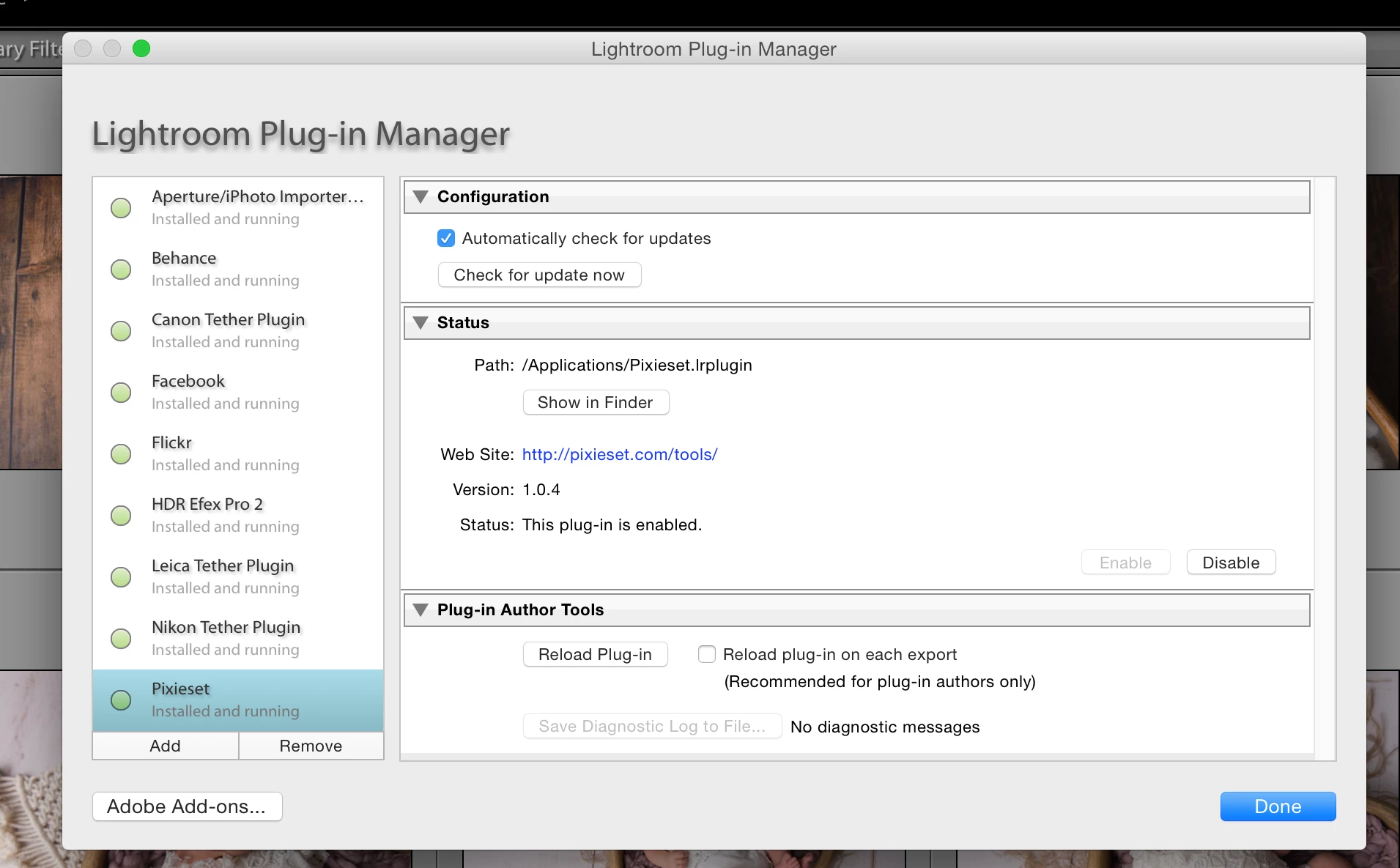Click the greyed-out Enable button
The height and width of the screenshot is (868, 1400).
pos(1125,563)
